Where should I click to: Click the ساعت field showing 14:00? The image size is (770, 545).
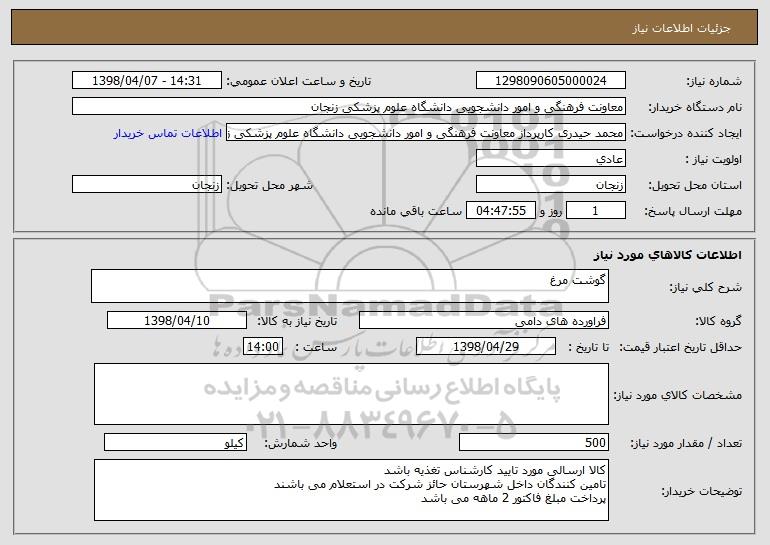point(263,347)
